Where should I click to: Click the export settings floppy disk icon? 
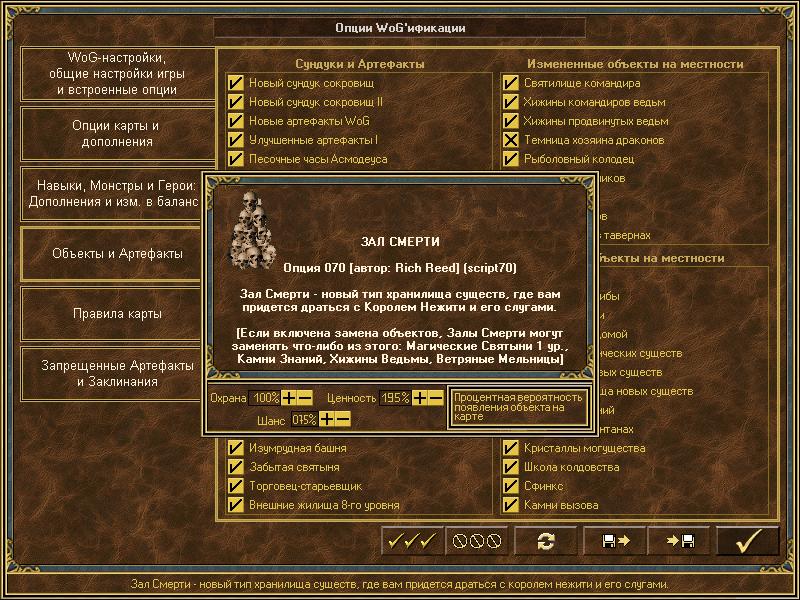click(x=612, y=540)
